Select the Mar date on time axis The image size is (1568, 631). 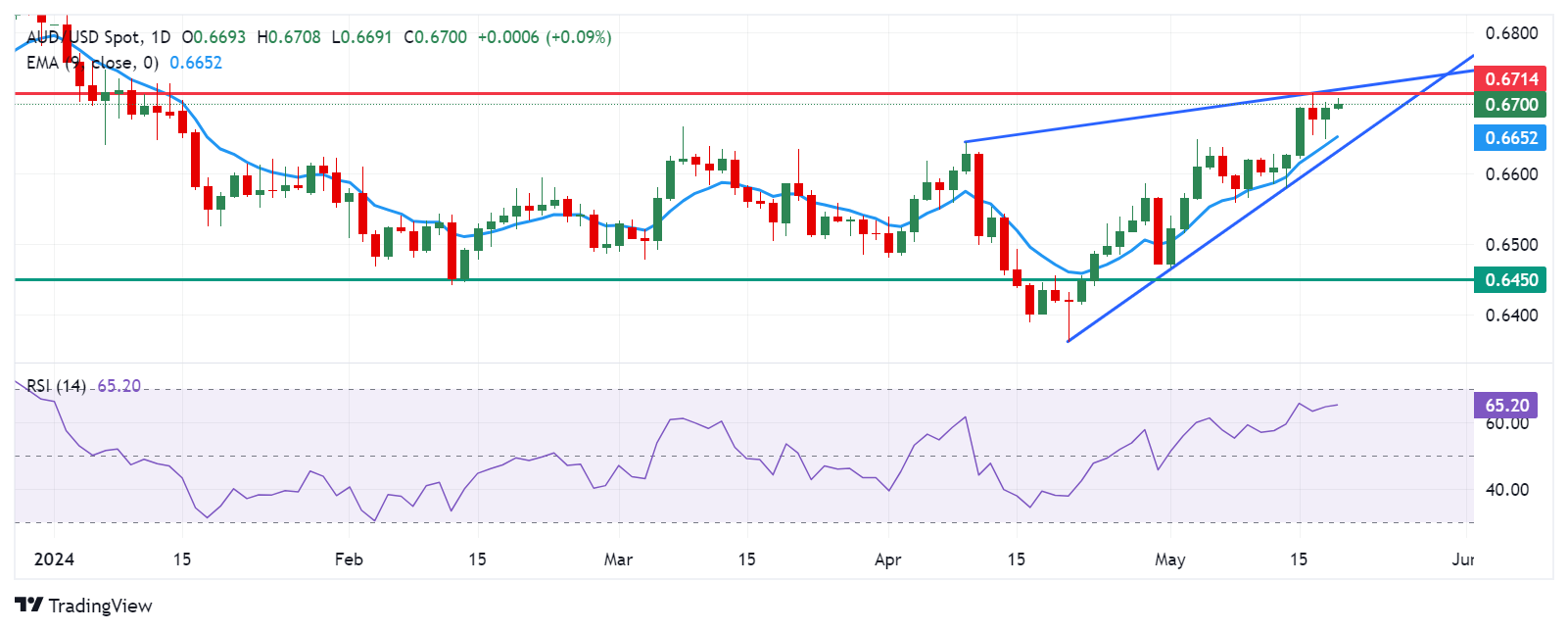(x=618, y=559)
